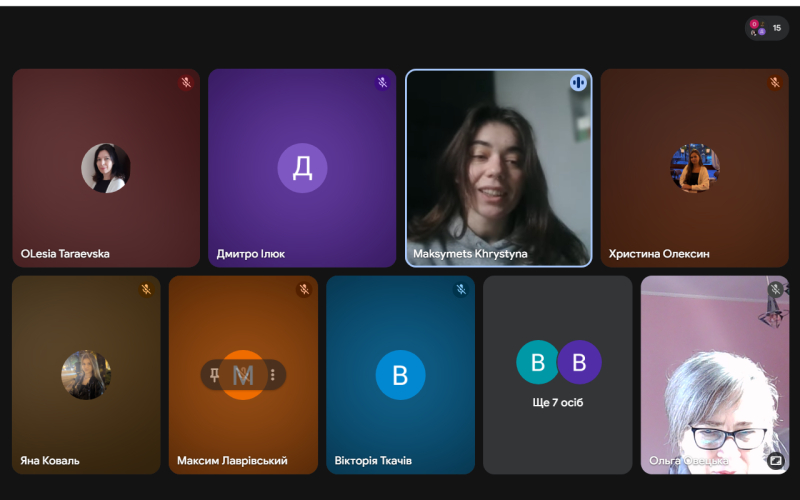Click the muted mic icon on Максим Лаврівський's tile
The image size is (800, 500).
[304, 290]
